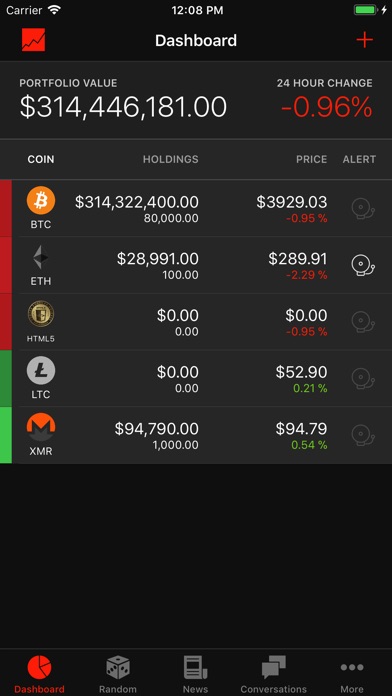Open the More tab
Screen dimensions: 392x696
pos(352,674)
